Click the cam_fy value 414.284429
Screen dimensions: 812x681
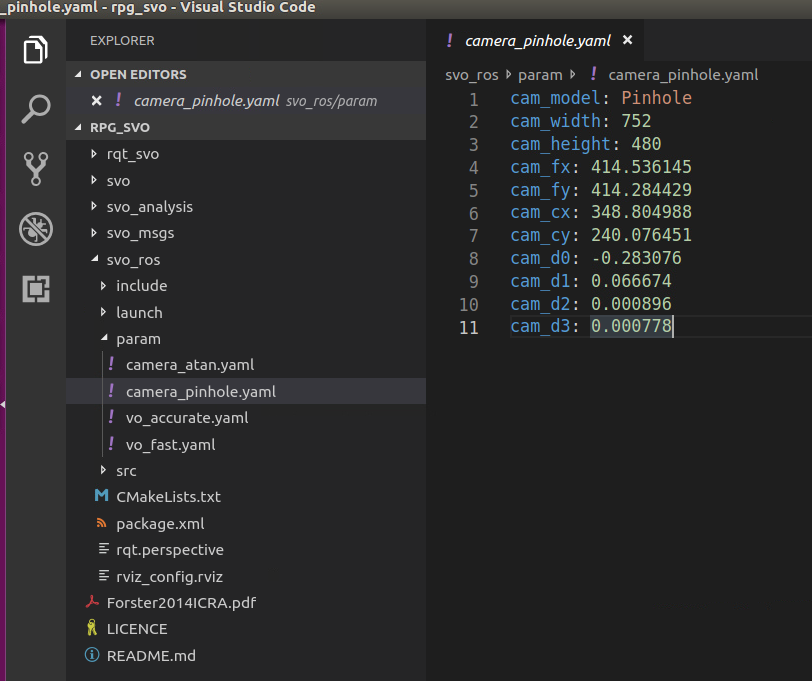pyautogui.click(x=641, y=190)
